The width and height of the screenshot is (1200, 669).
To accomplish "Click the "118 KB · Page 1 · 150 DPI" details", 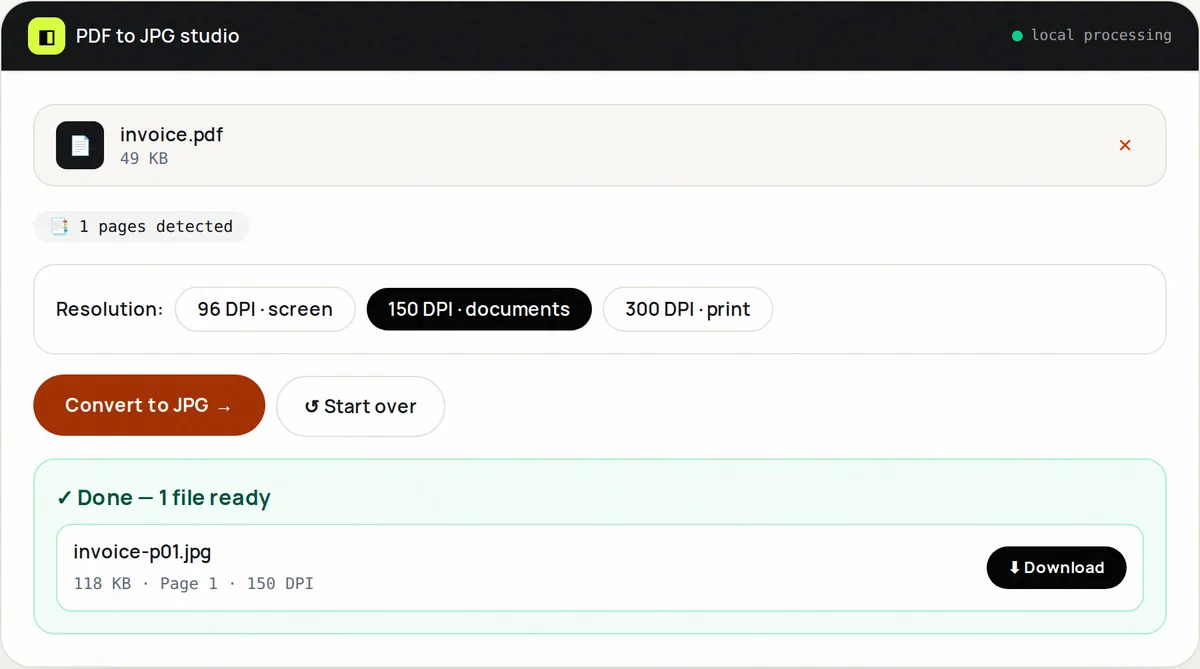I will (194, 583).
